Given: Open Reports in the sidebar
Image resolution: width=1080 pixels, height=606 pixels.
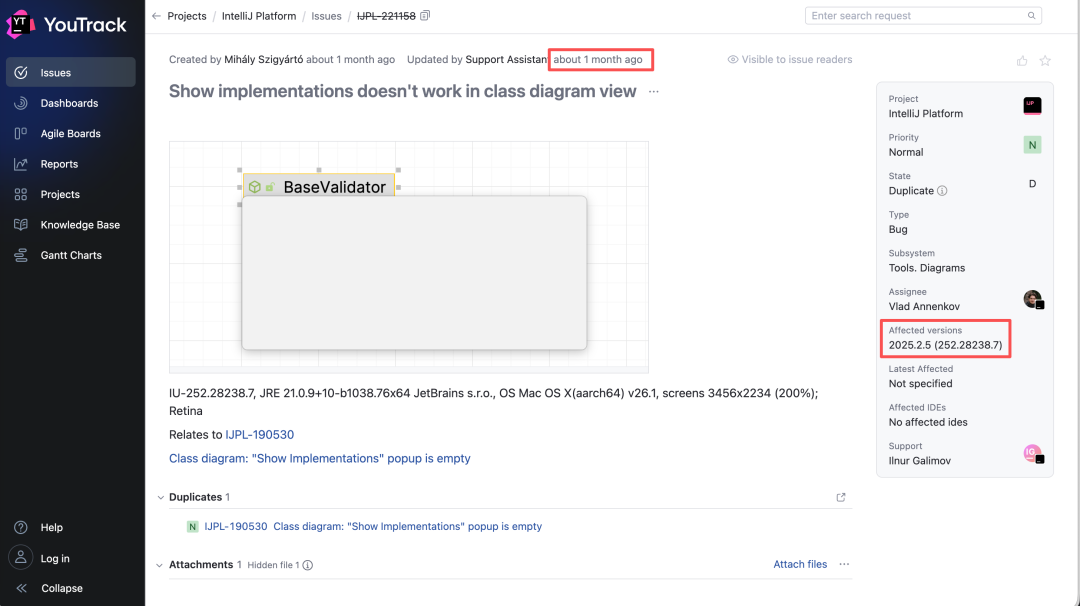Looking at the screenshot, I should point(71,164).
